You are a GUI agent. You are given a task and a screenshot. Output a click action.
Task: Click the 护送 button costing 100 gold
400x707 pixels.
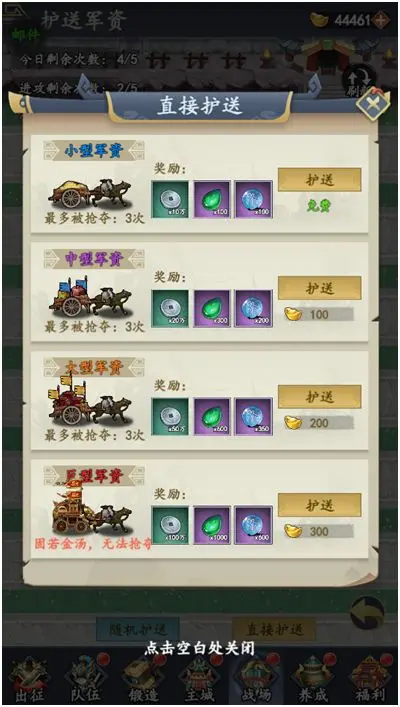(319, 288)
